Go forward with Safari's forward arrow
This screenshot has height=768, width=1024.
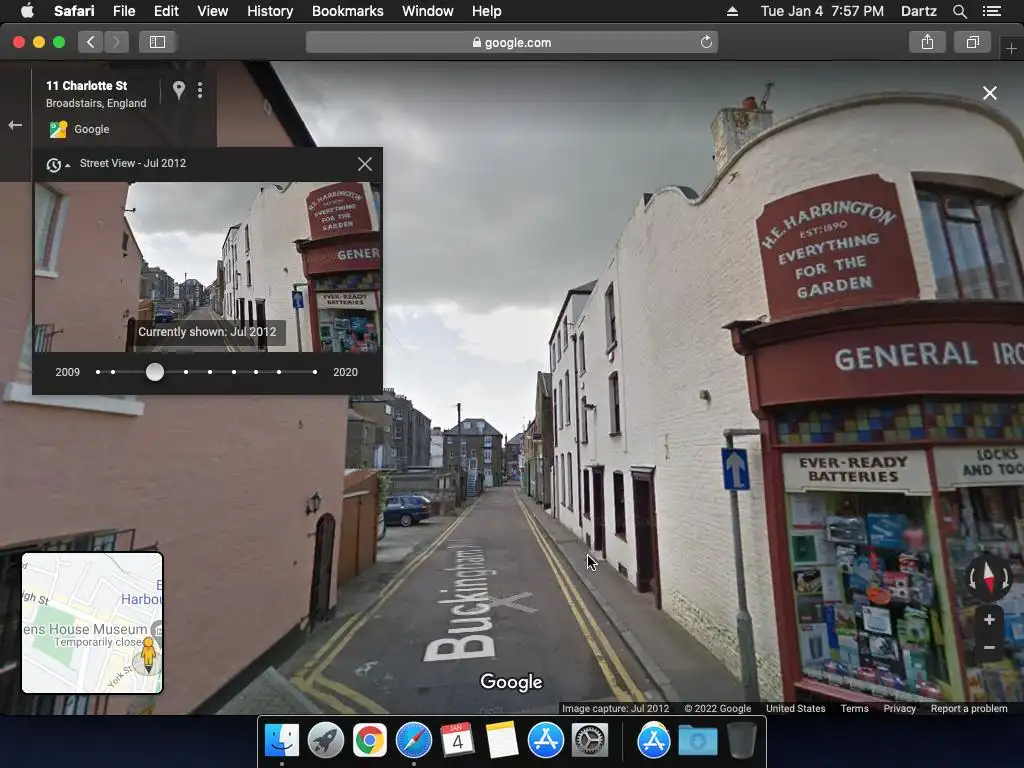[x=116, y=42]
